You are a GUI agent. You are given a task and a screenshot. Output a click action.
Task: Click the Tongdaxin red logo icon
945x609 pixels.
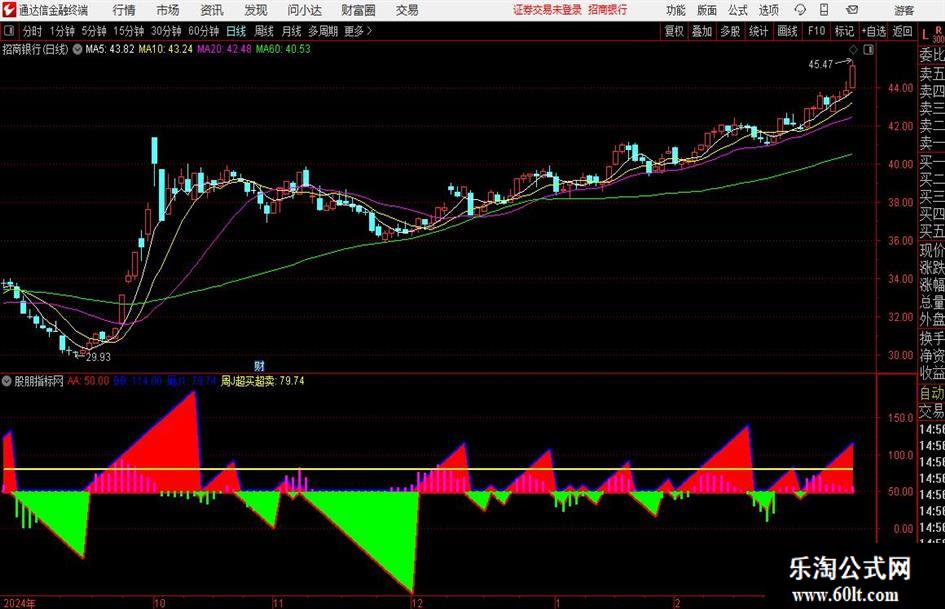click(x=9, y=10)
